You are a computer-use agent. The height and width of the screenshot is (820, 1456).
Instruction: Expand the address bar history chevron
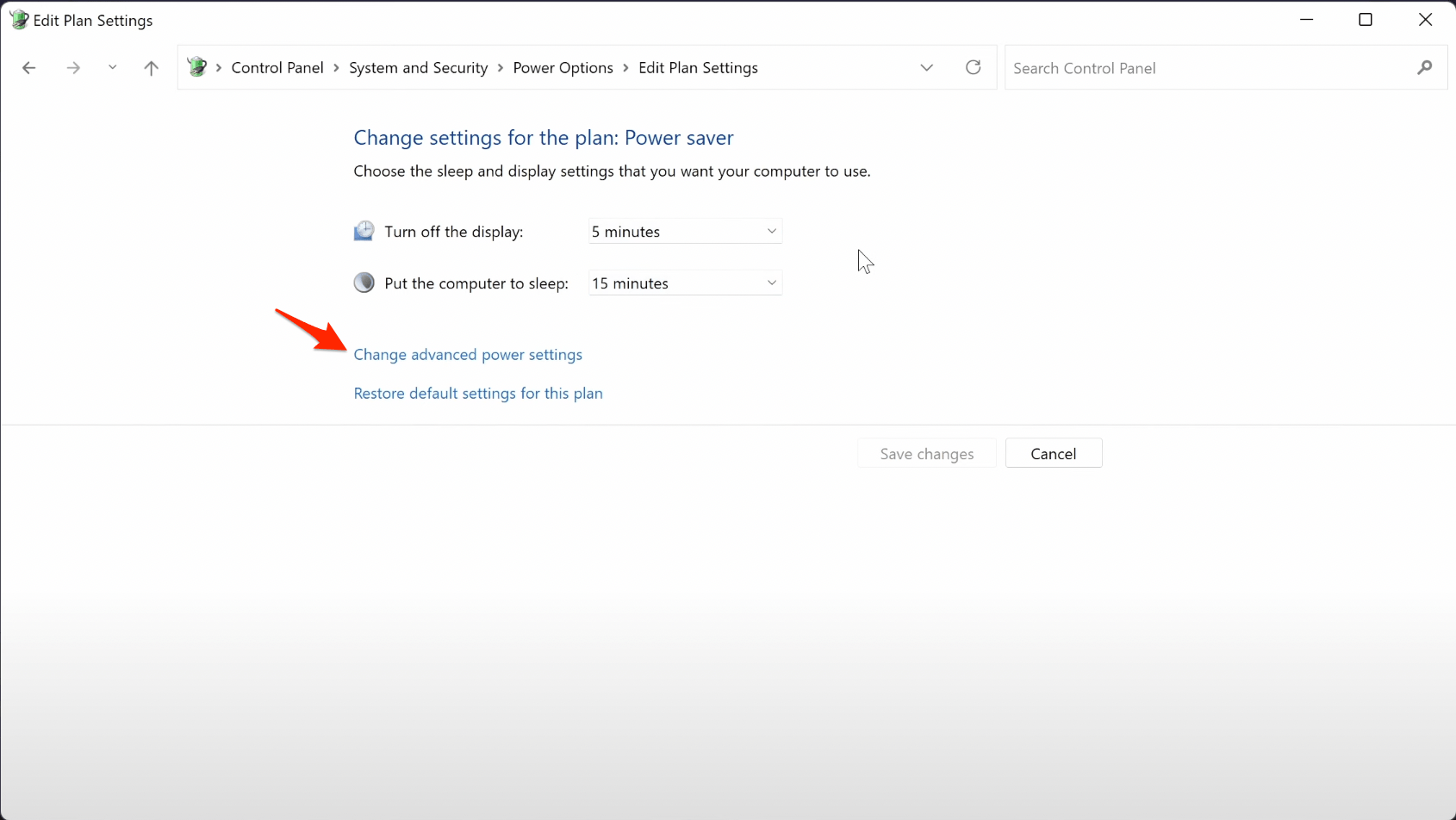click(927, 68)
